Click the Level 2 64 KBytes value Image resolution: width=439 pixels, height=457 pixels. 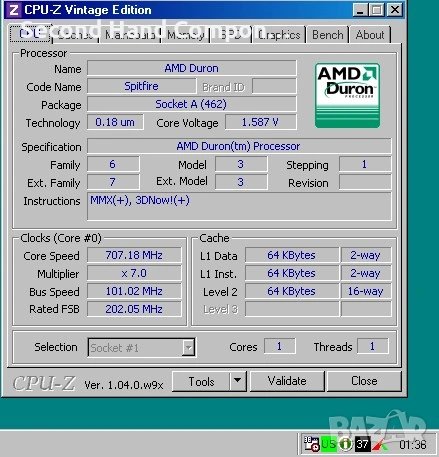pyautogui.click(x=292, y=291)
